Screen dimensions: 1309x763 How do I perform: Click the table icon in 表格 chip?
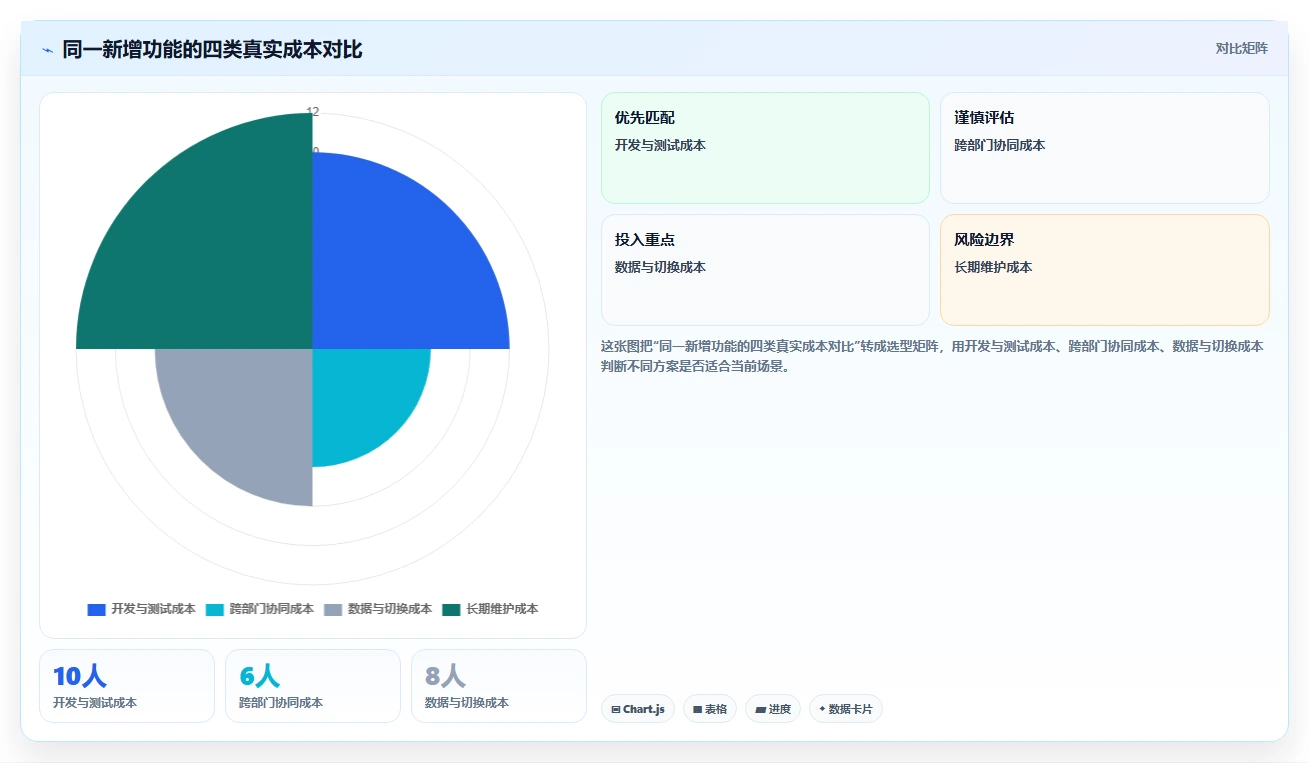click(x=697, y=709)
